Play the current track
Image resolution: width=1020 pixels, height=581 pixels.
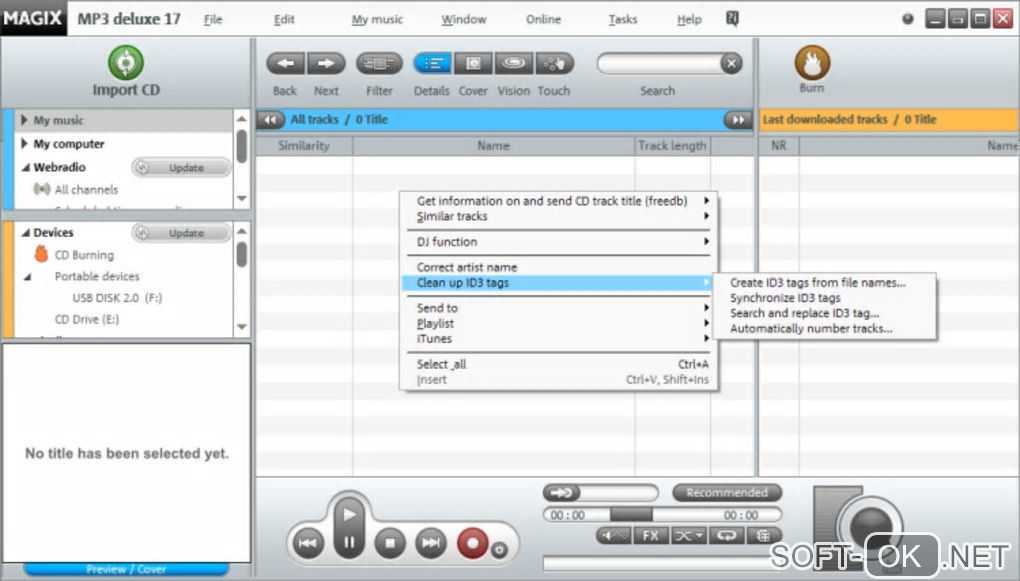pos(349,514)
